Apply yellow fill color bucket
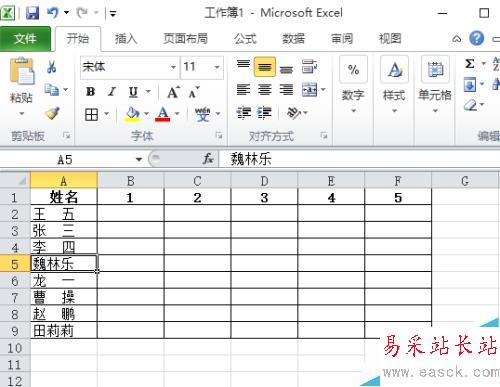 point(132,114)
